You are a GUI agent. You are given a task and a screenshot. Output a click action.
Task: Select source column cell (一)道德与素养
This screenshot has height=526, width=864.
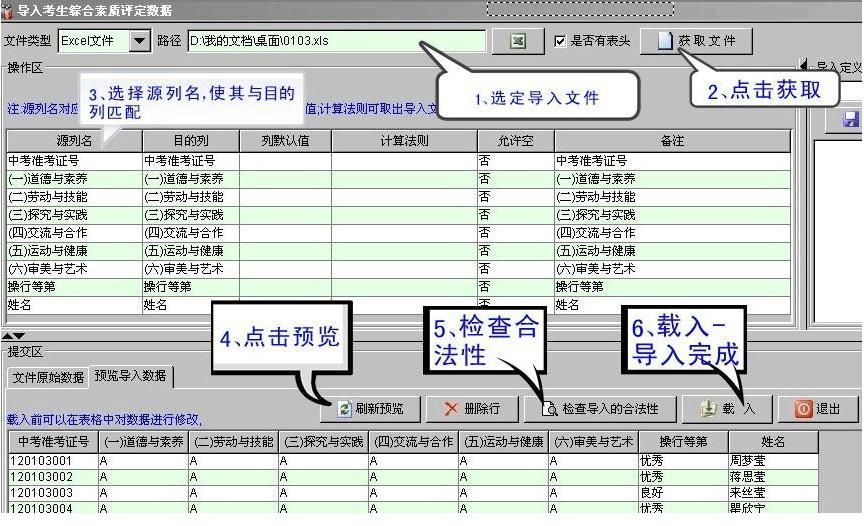[74, 179]
